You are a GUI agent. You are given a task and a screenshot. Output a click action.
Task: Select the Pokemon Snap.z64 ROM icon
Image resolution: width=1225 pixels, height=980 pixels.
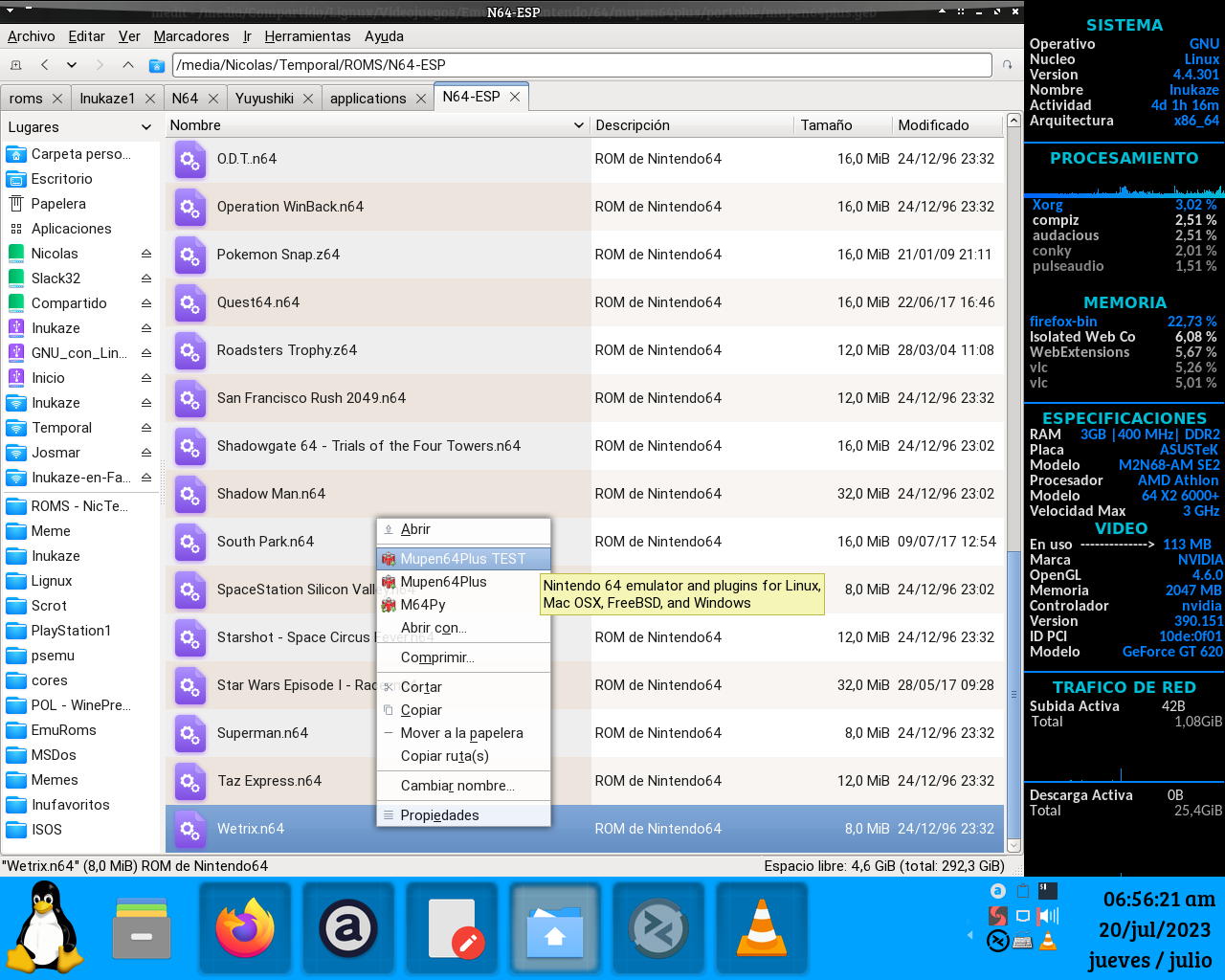tap(190, 255)
